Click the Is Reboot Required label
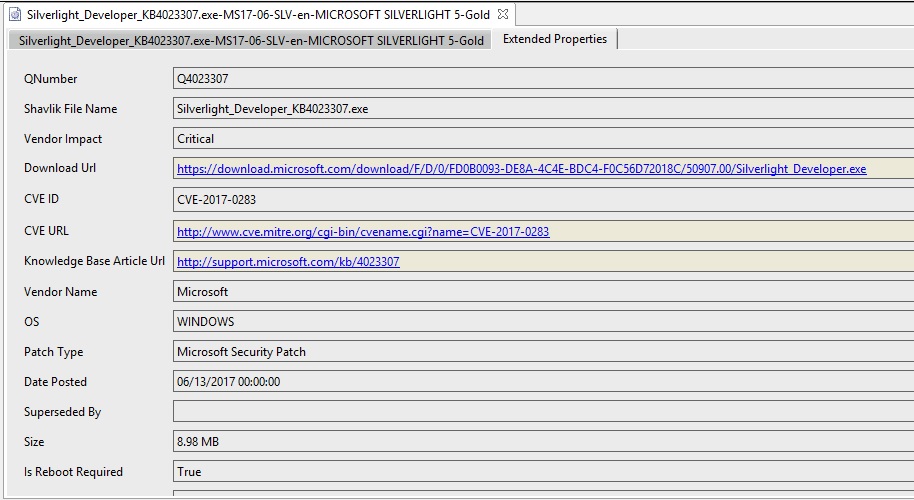 click(x=73, y=472)
